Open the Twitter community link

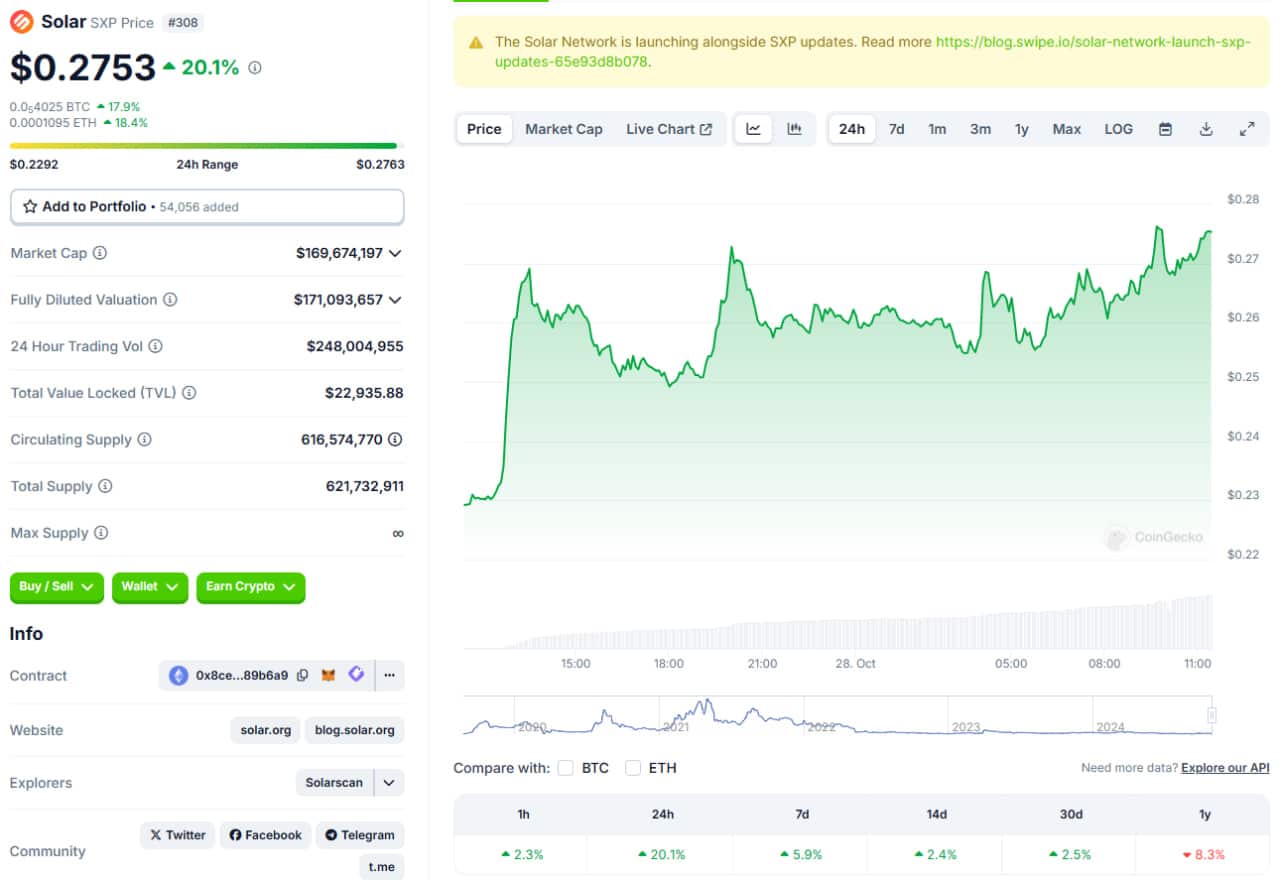click(178, 835)
